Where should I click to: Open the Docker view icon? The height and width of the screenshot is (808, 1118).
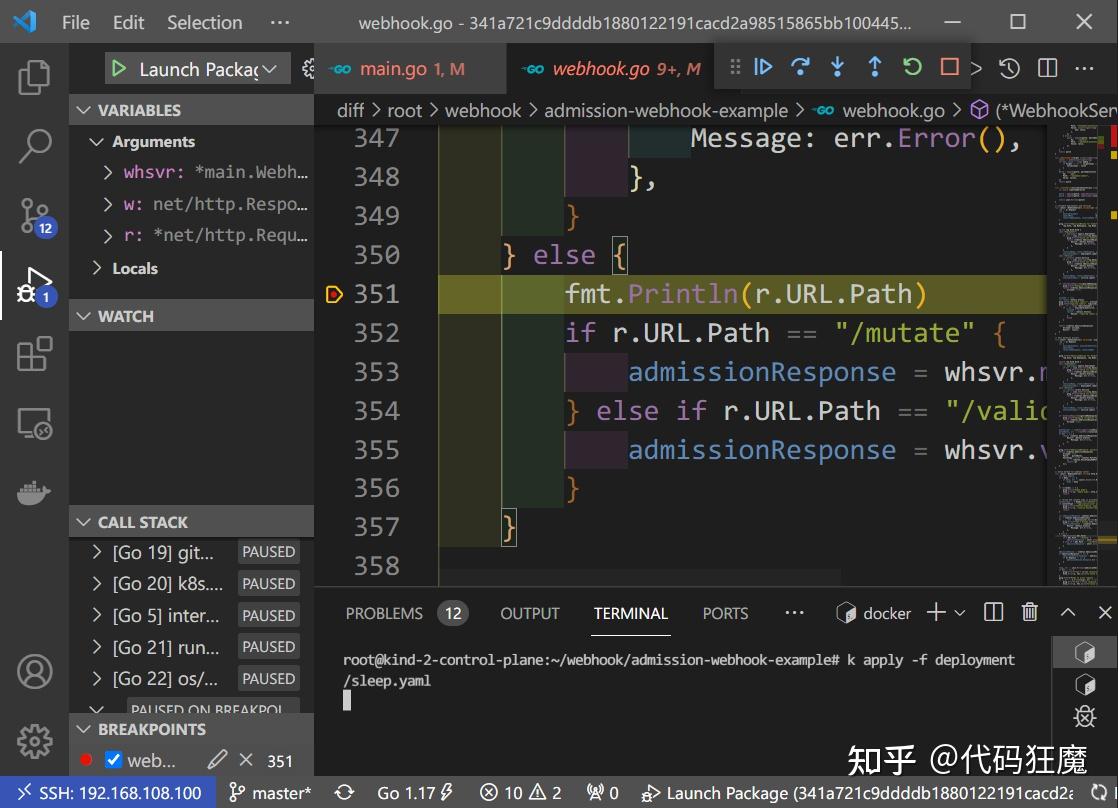point(34,493)
